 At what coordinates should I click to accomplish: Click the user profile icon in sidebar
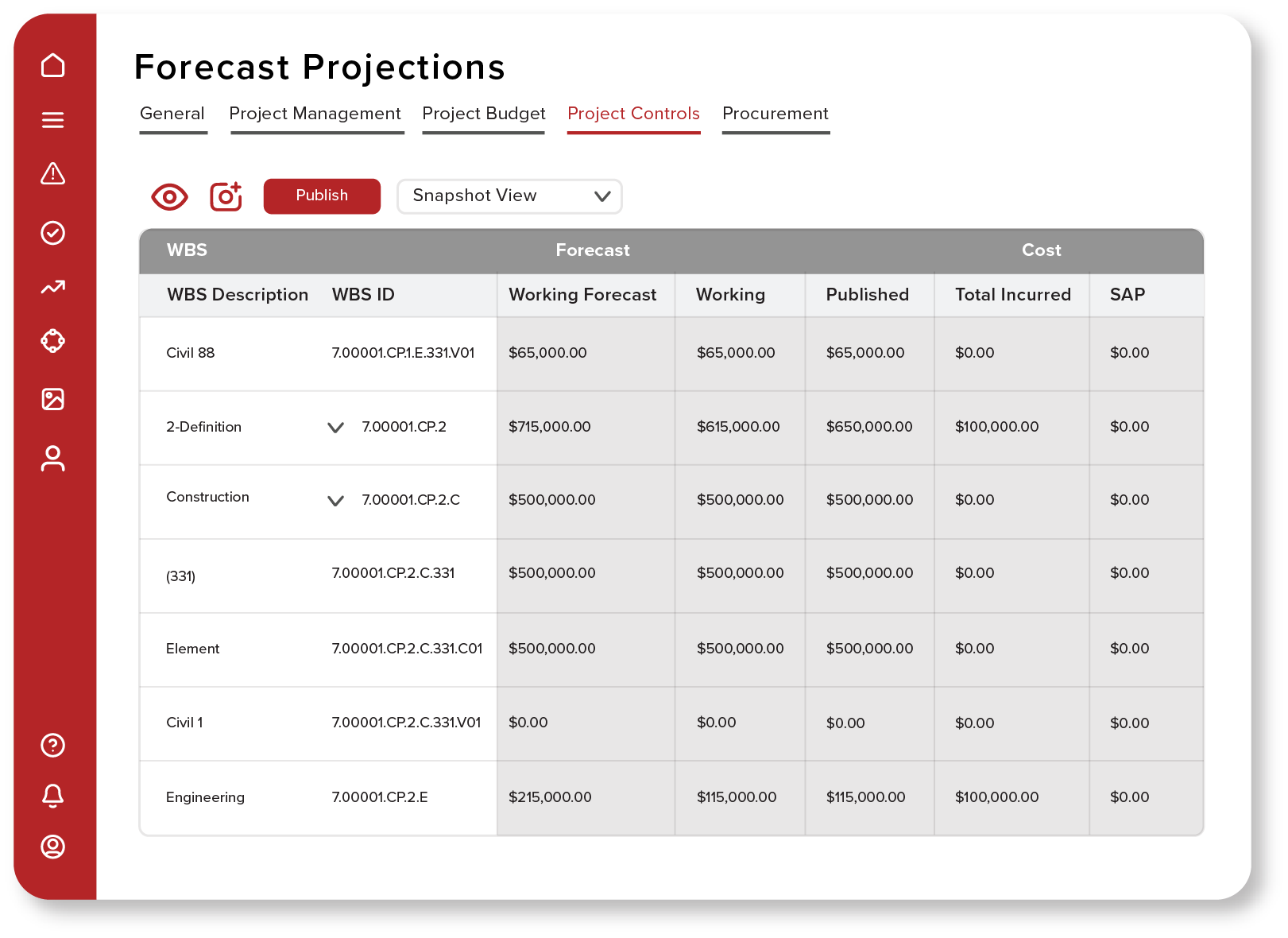click(x=53, y=459)
